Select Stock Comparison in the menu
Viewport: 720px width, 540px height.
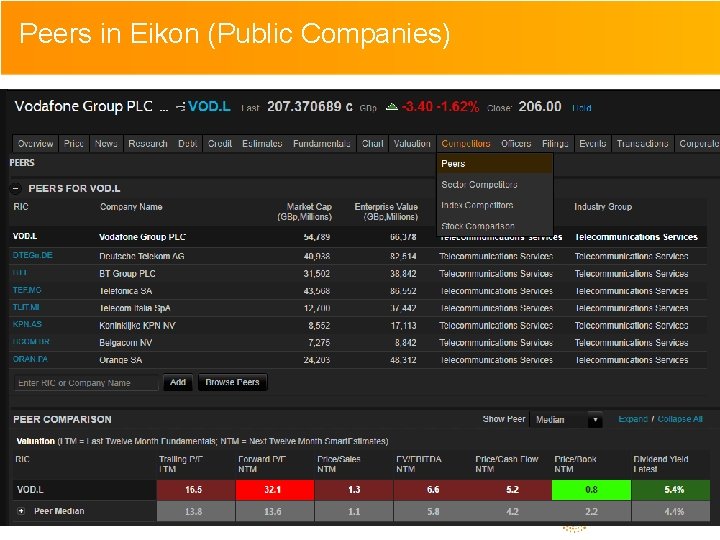[495, 226]
